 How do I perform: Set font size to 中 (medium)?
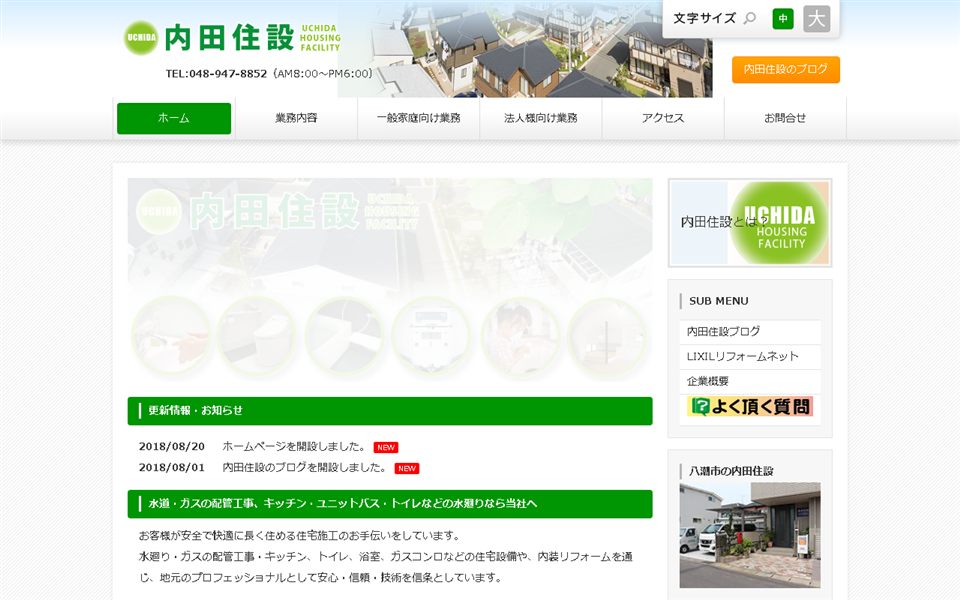[x=783, y=18]
